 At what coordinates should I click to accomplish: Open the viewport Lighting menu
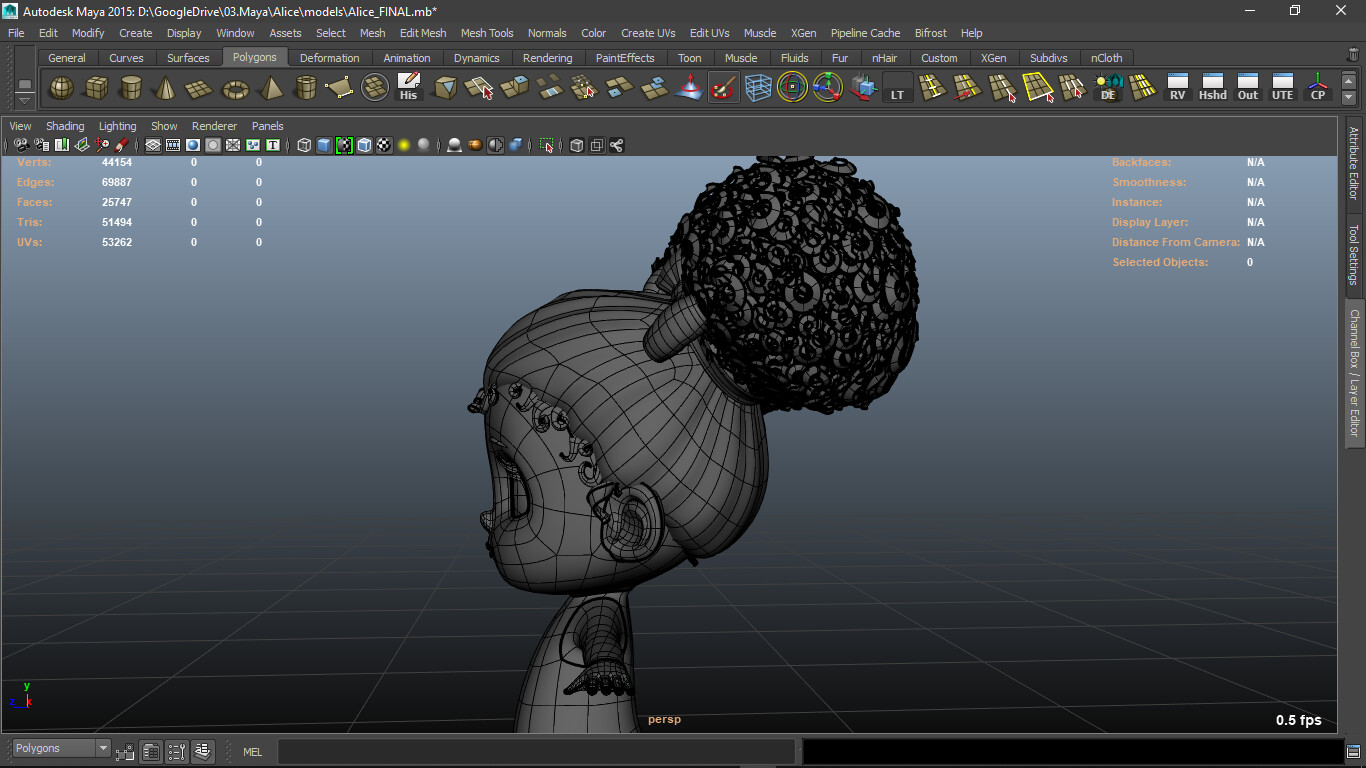pyautogui.click(x=117, y=126)
